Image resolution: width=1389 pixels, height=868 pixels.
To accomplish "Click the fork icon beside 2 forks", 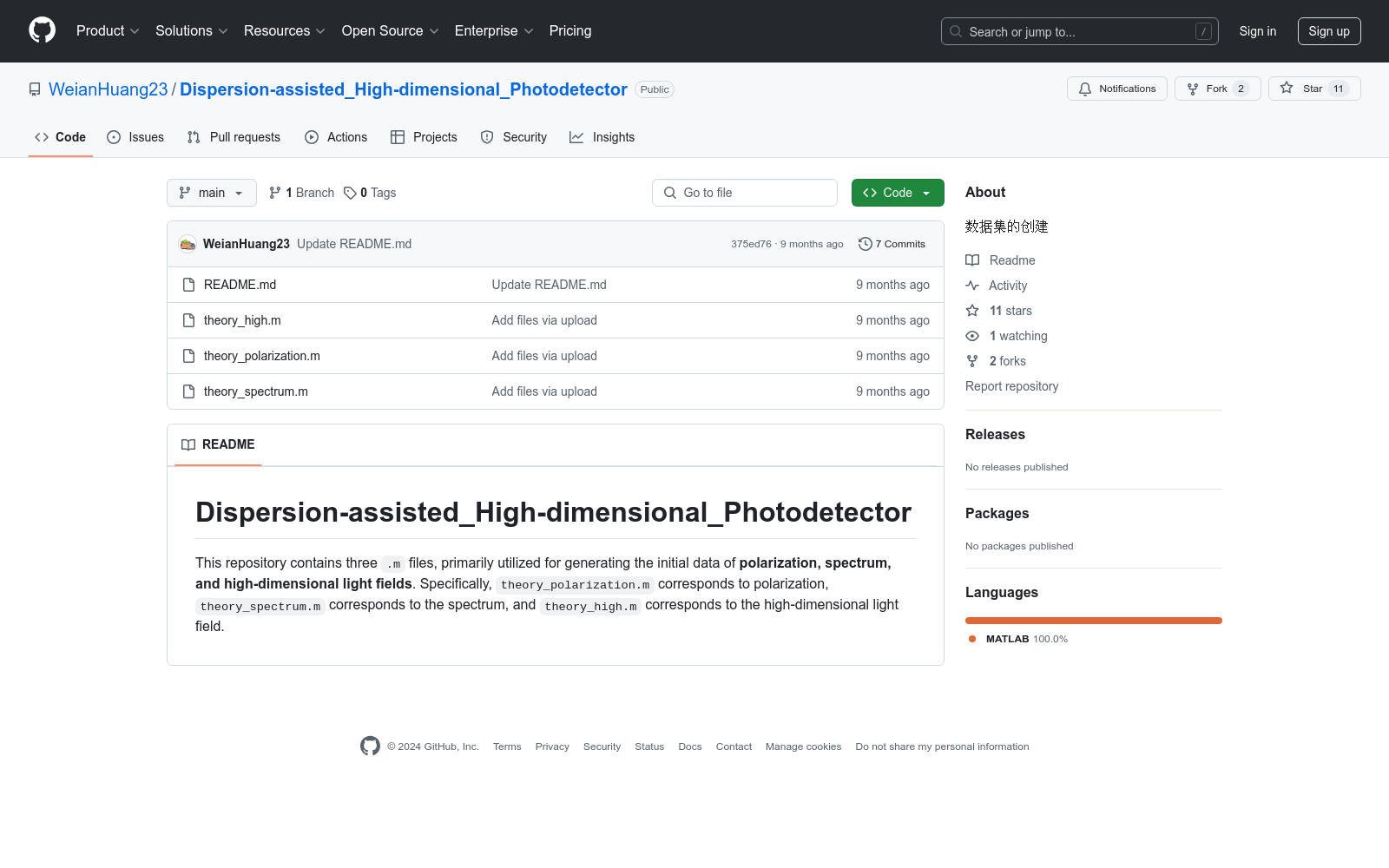I will [972, 361].
